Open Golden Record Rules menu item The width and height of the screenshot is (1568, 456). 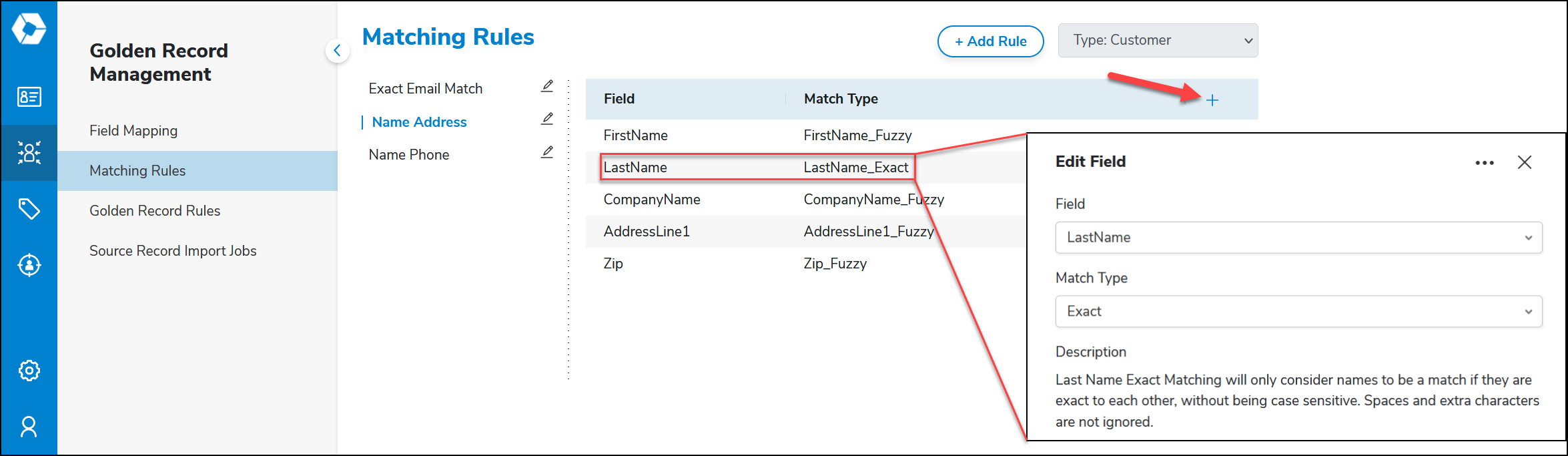155,211
